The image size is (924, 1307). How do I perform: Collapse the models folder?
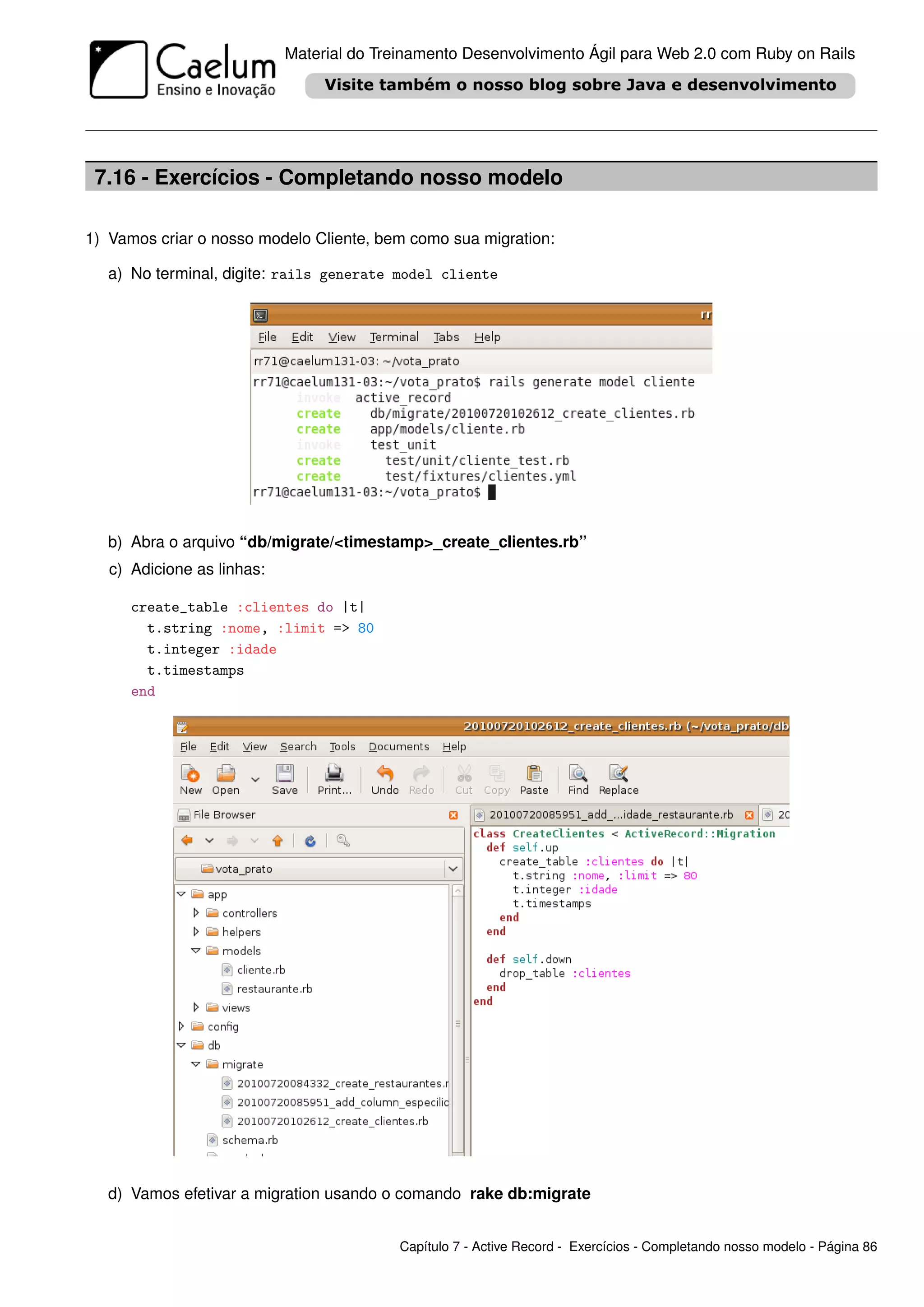pyautogui.click(x=196, y=950)
